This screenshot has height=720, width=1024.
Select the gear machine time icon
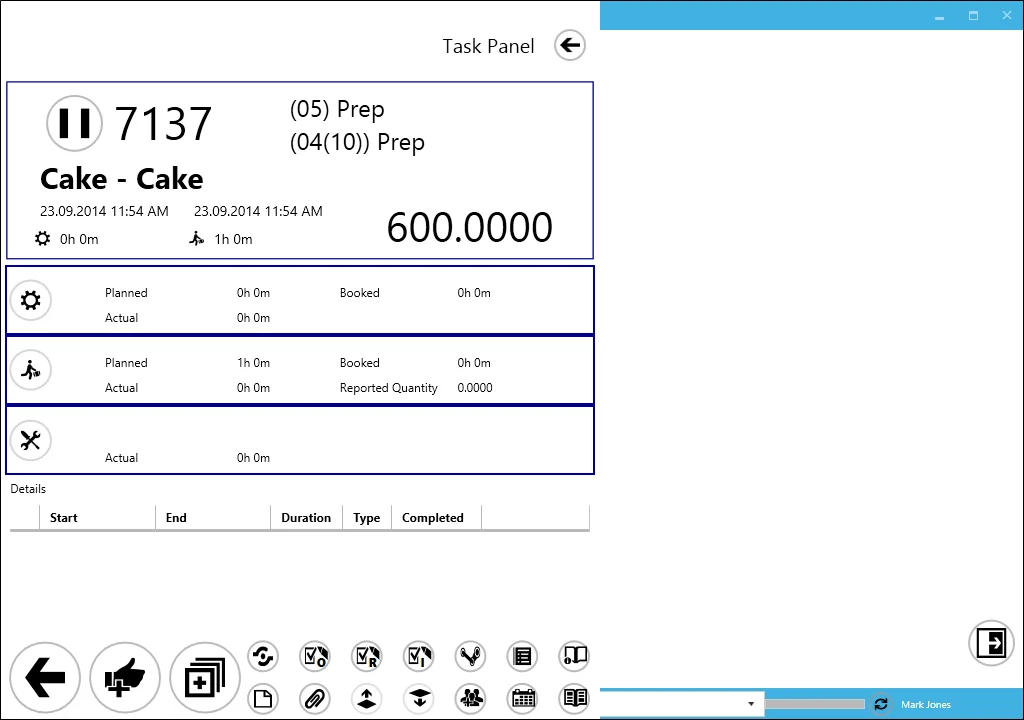coord(31,300)
